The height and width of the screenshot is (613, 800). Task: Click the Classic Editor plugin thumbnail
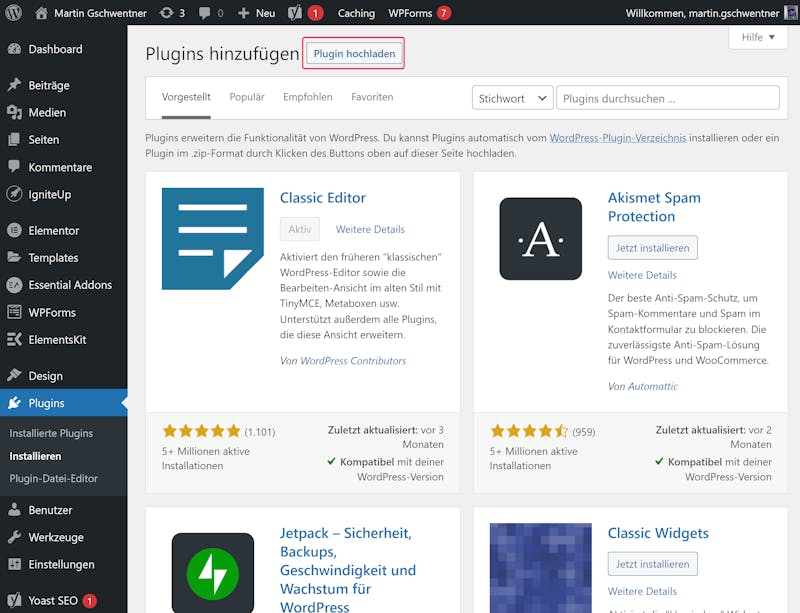click(213, 239)
